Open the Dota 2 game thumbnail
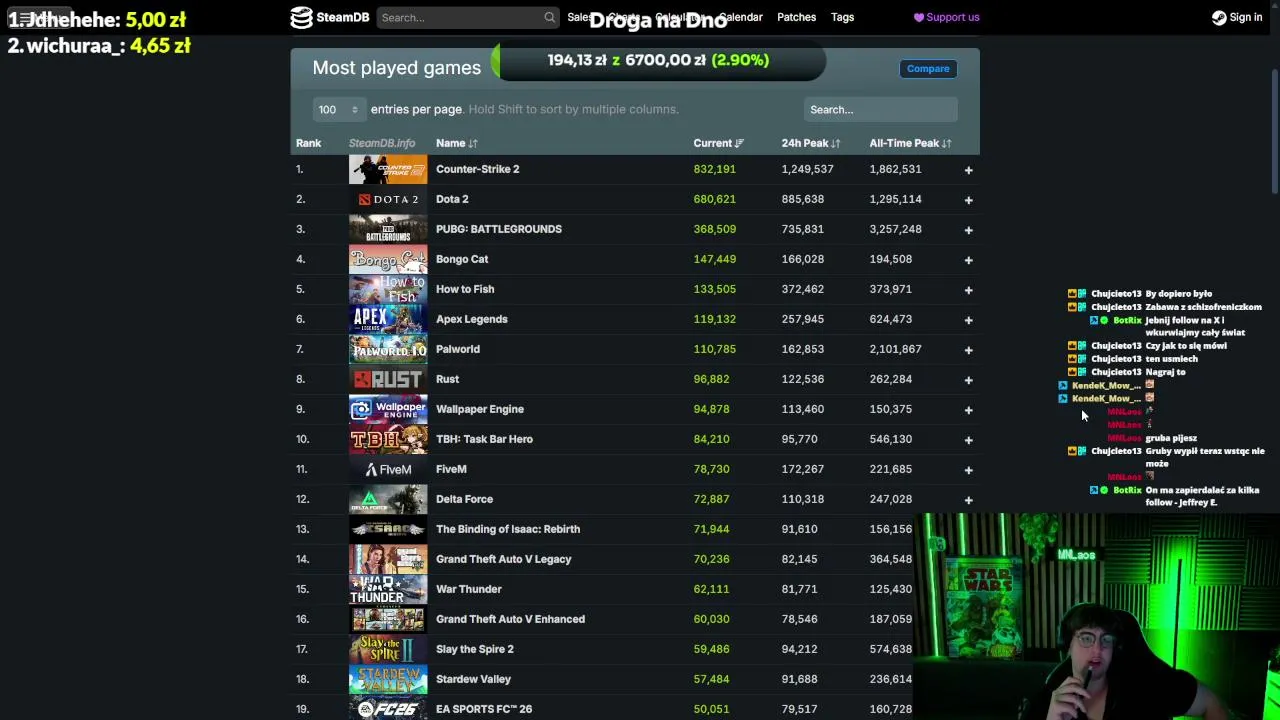The width and height of the screenshot is (1280, 720). point(388,199)
